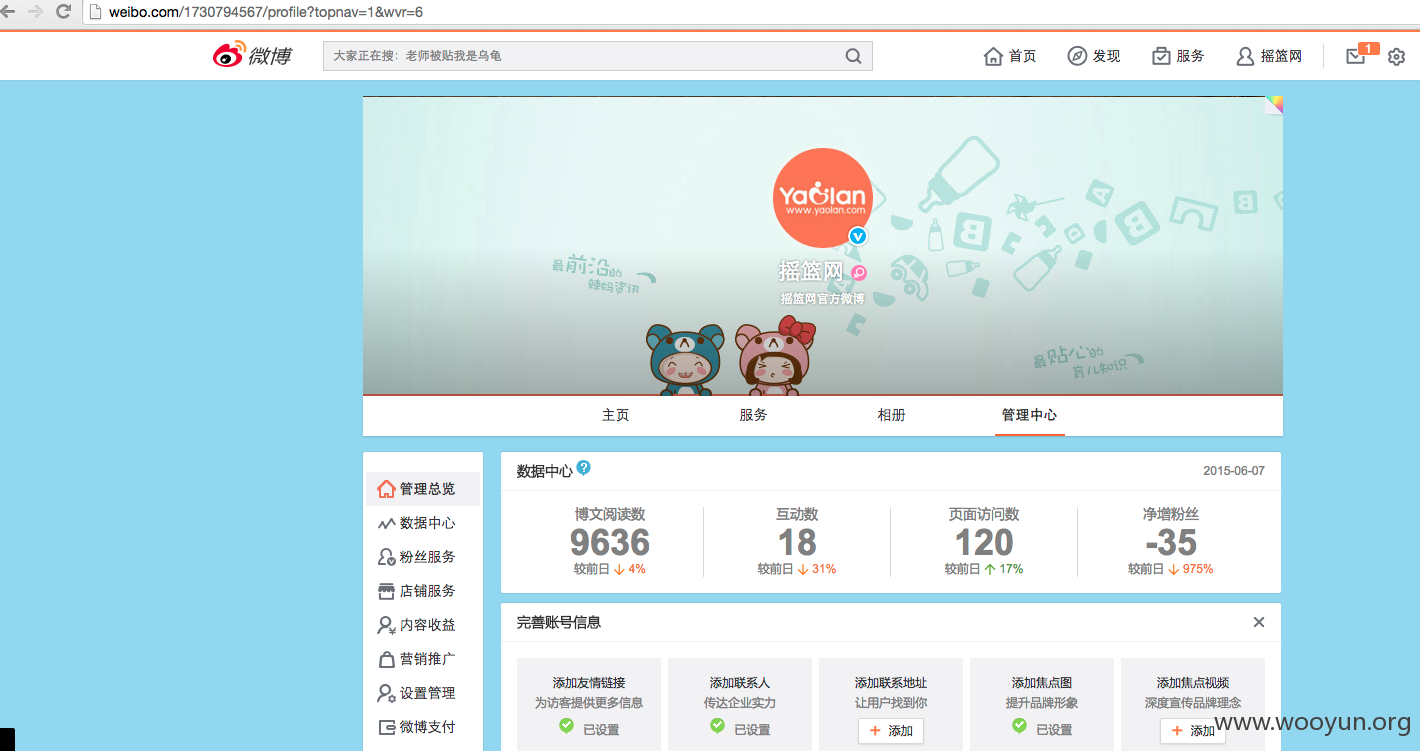Click the browser forward arrow
Screen dimensions: 1420x751
35,12
